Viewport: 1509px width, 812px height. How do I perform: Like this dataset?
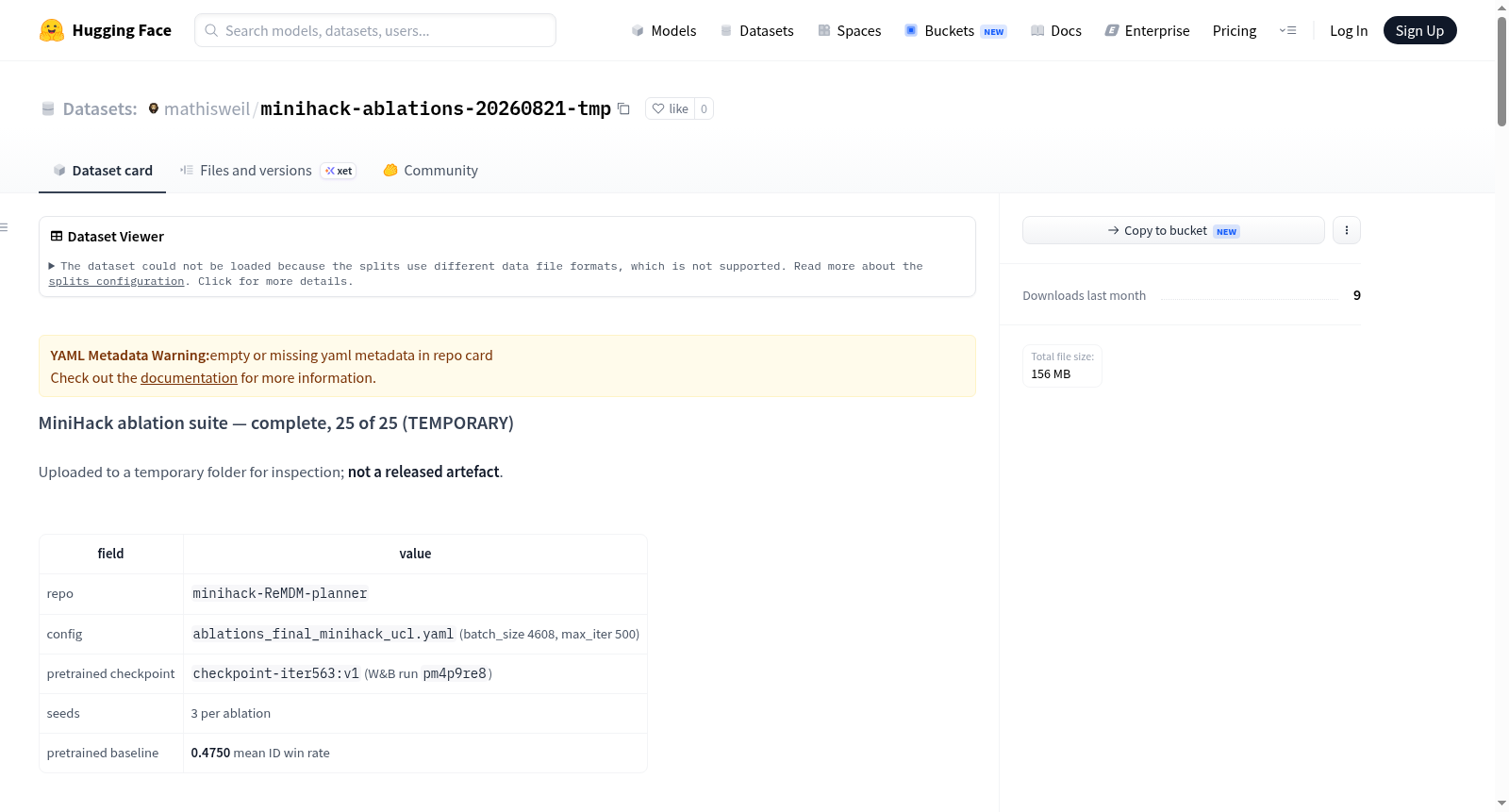pyautogui.click(x=670, y=108)
